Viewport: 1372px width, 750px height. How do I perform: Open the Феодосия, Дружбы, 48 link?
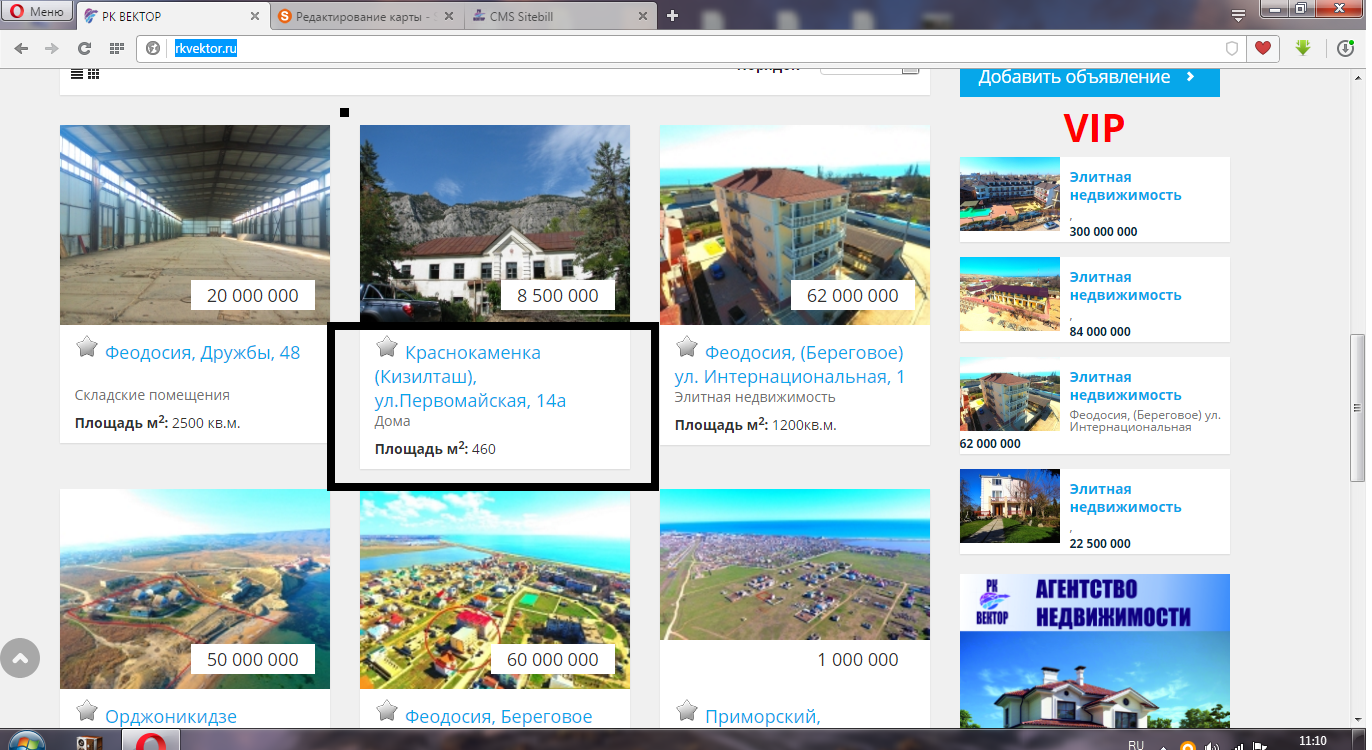coord(203,353)
